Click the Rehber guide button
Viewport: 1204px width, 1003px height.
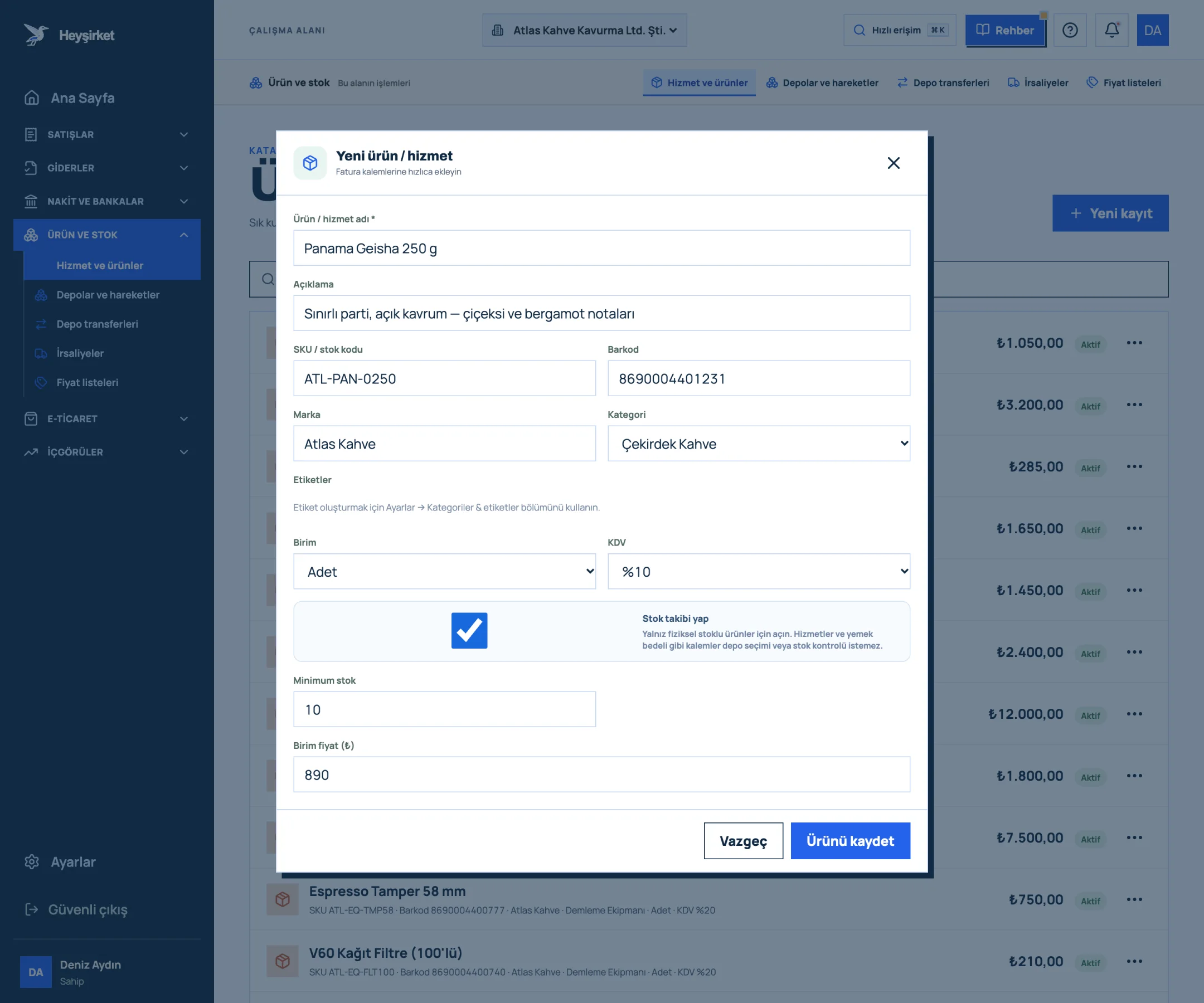(x=1005, y=31)
